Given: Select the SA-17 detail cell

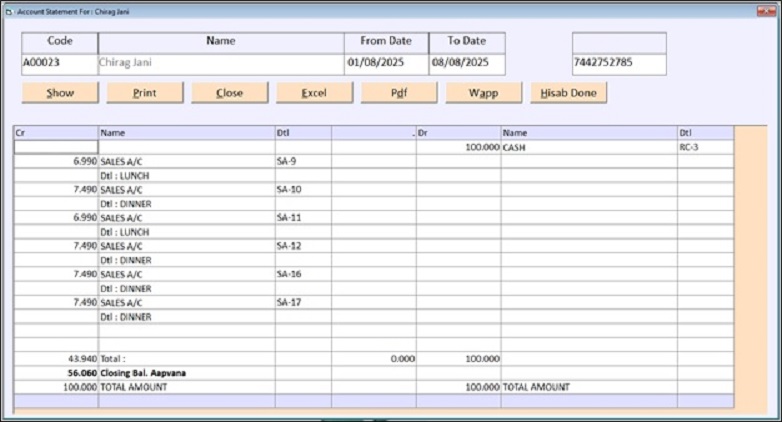Looking at the screenshot, I should (303, 302).
